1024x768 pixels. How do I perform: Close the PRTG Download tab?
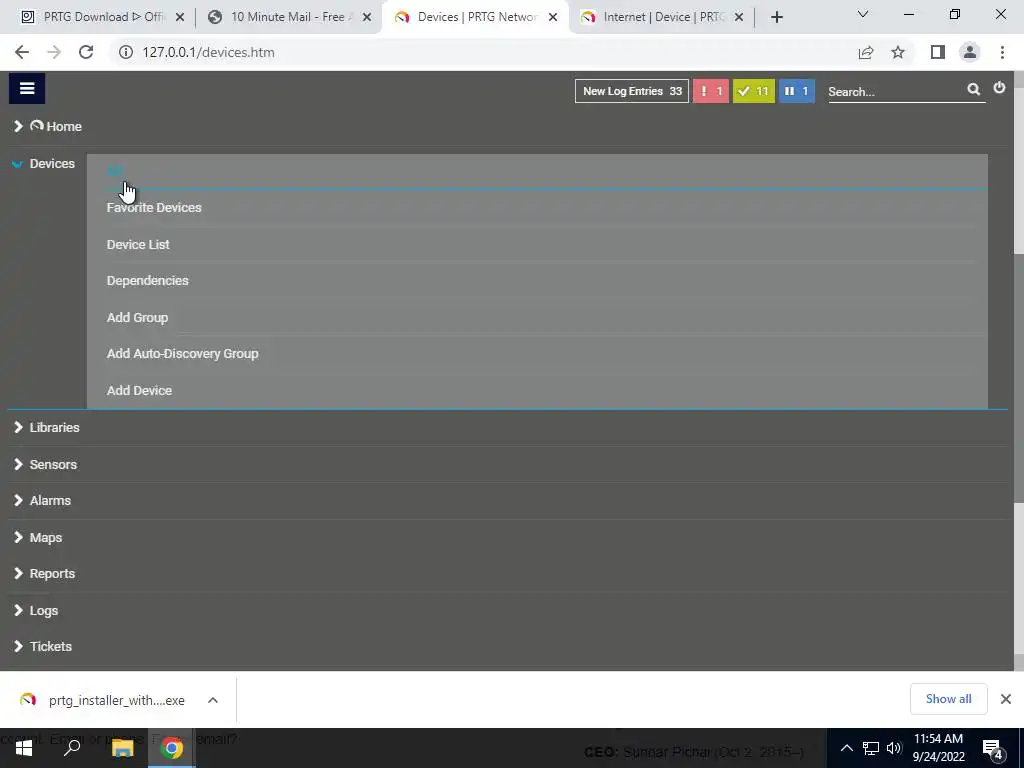point(180,18)
